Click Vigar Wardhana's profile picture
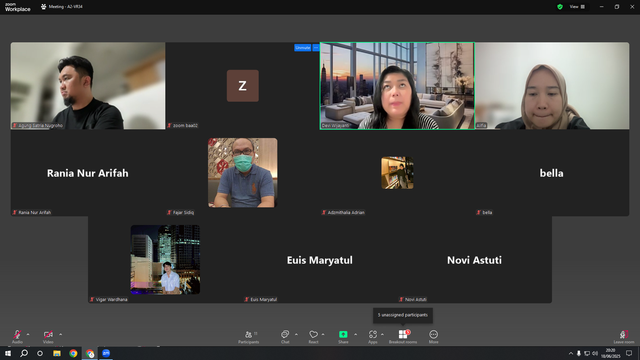The height and width of the screenshot is (360, 640). [165, 260]
